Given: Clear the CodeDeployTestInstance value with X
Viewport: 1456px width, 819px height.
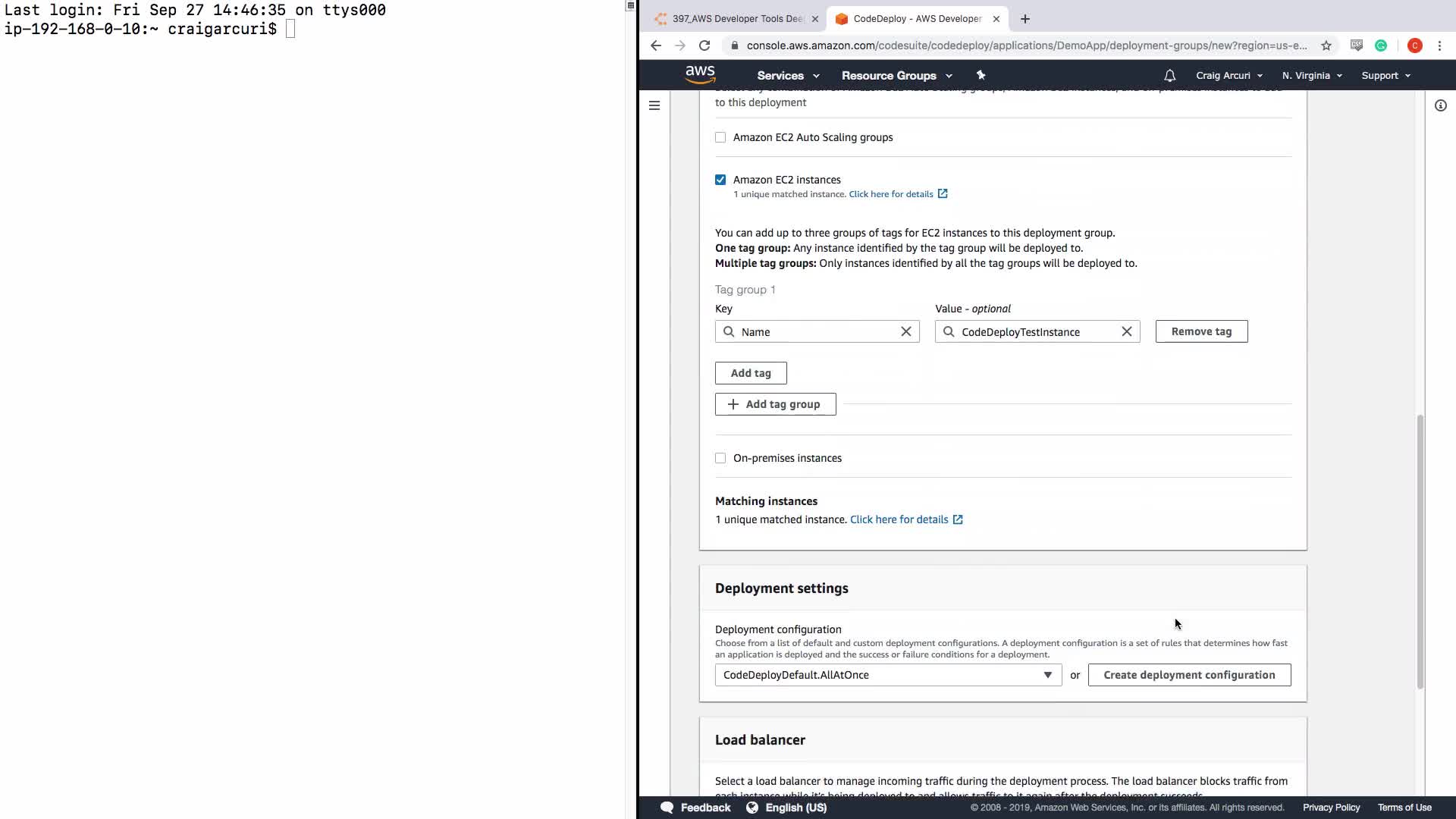Looking at the screenshot, I should point(1126,331).
